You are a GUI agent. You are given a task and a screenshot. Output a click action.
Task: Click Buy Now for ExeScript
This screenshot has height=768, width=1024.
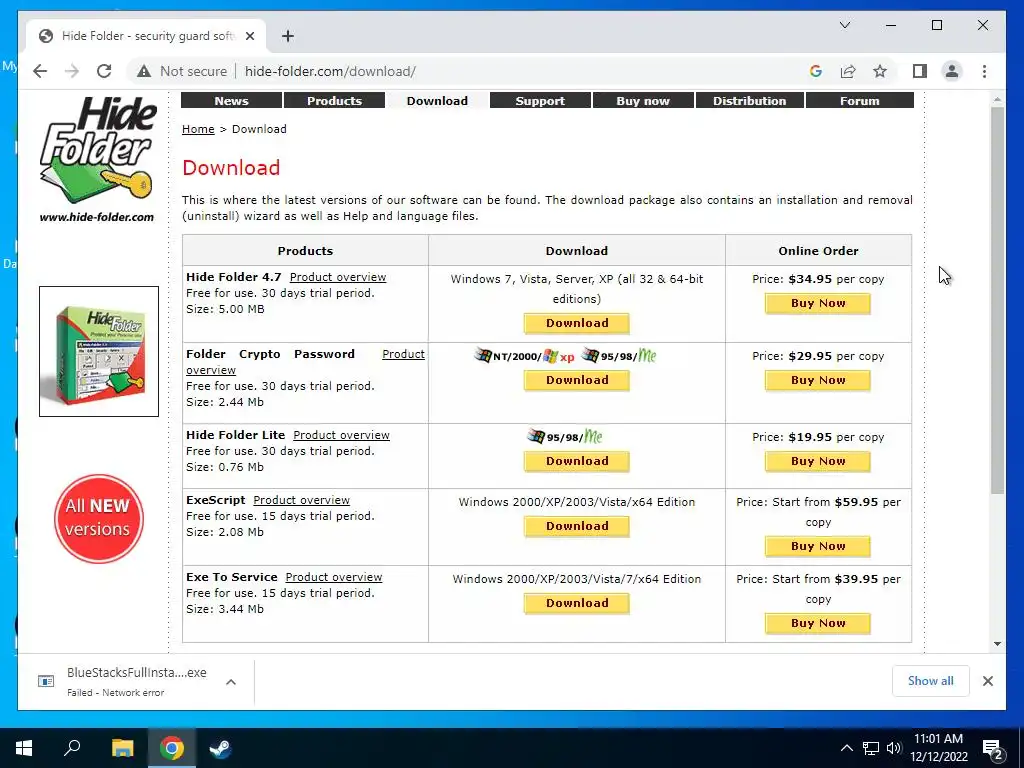point(818,546)
